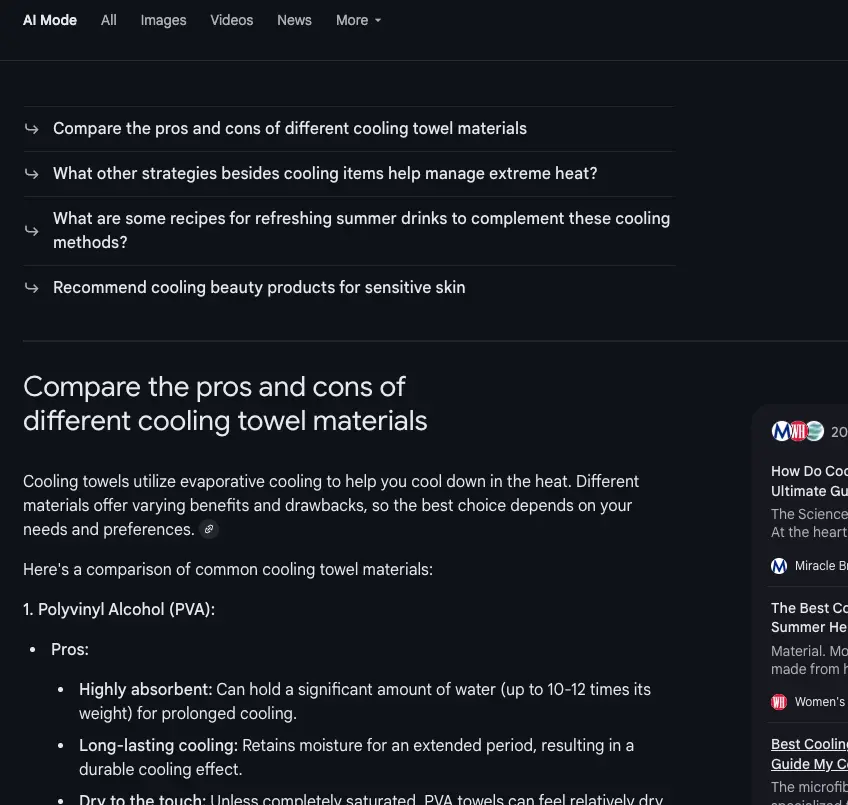Click the link chip icon after 'preferences.'
Image resolution: width=848 pixels, height=805 pixels.
point(209,529)
